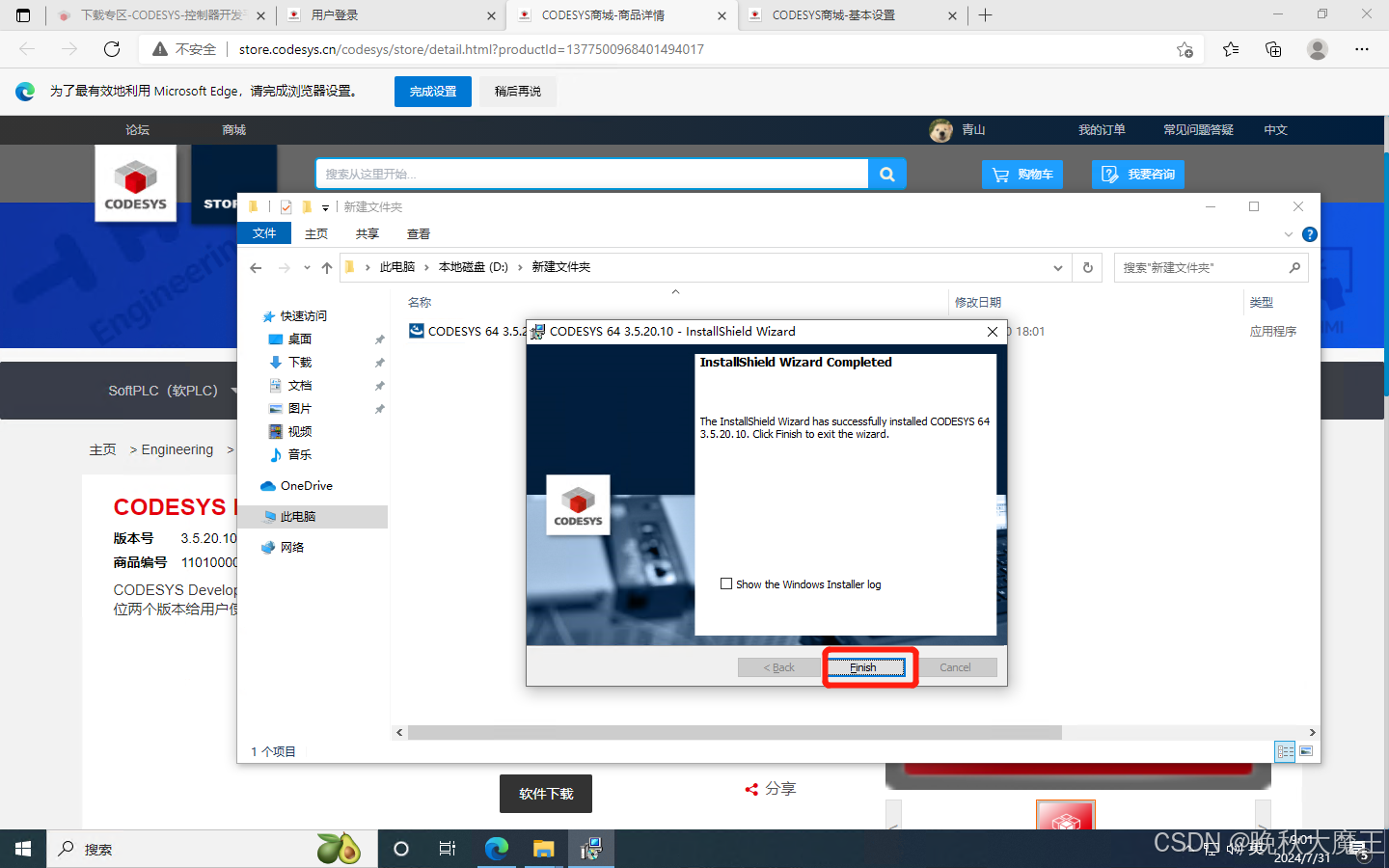The image size is (1389, 868).
Task: Click the 我要咨询 button
Action: tap(1138, 175)
